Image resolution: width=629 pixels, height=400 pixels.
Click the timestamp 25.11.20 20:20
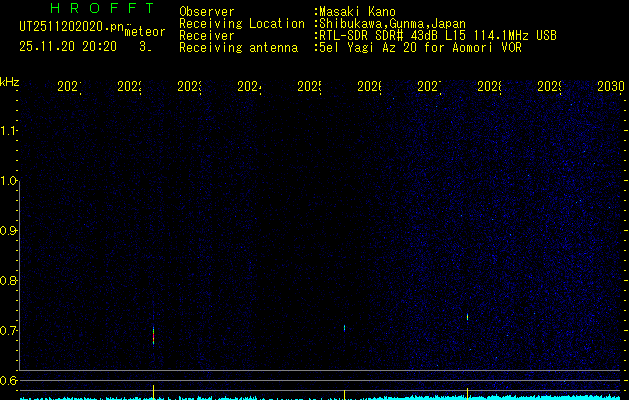[x=68, y=47]
